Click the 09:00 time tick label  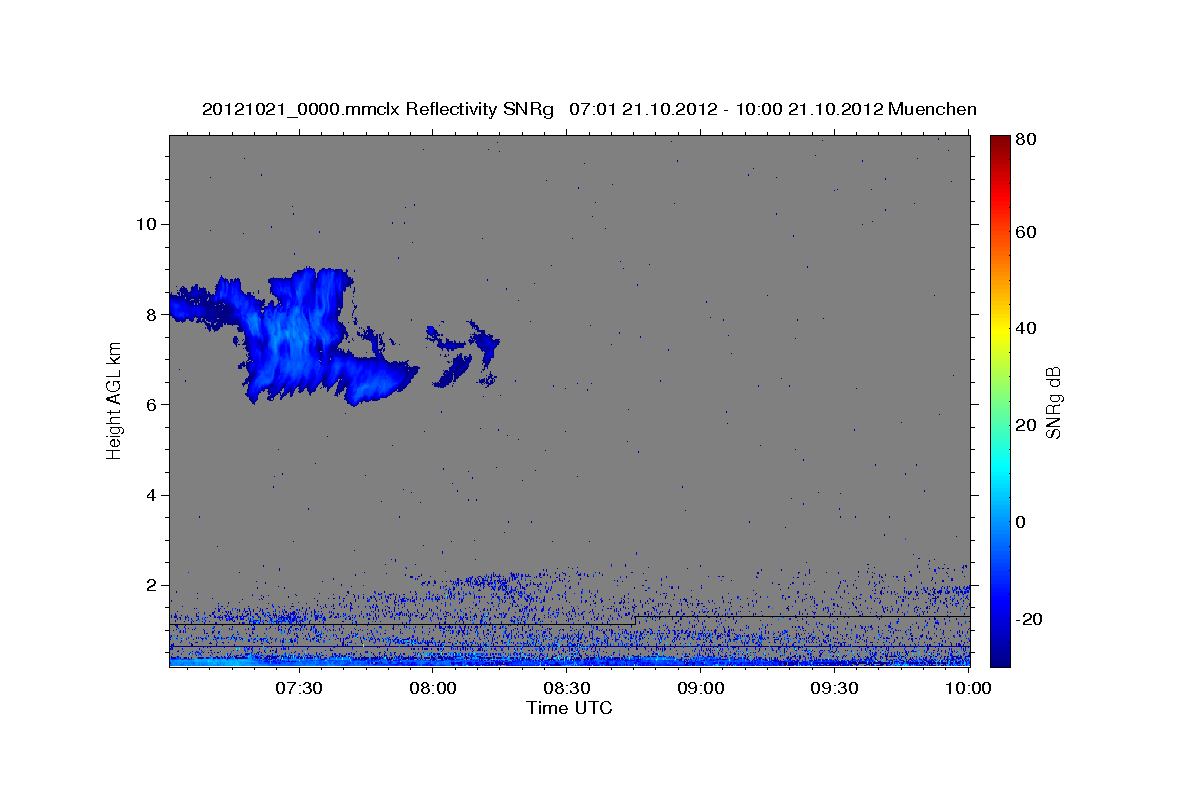[x=701, y=688]
